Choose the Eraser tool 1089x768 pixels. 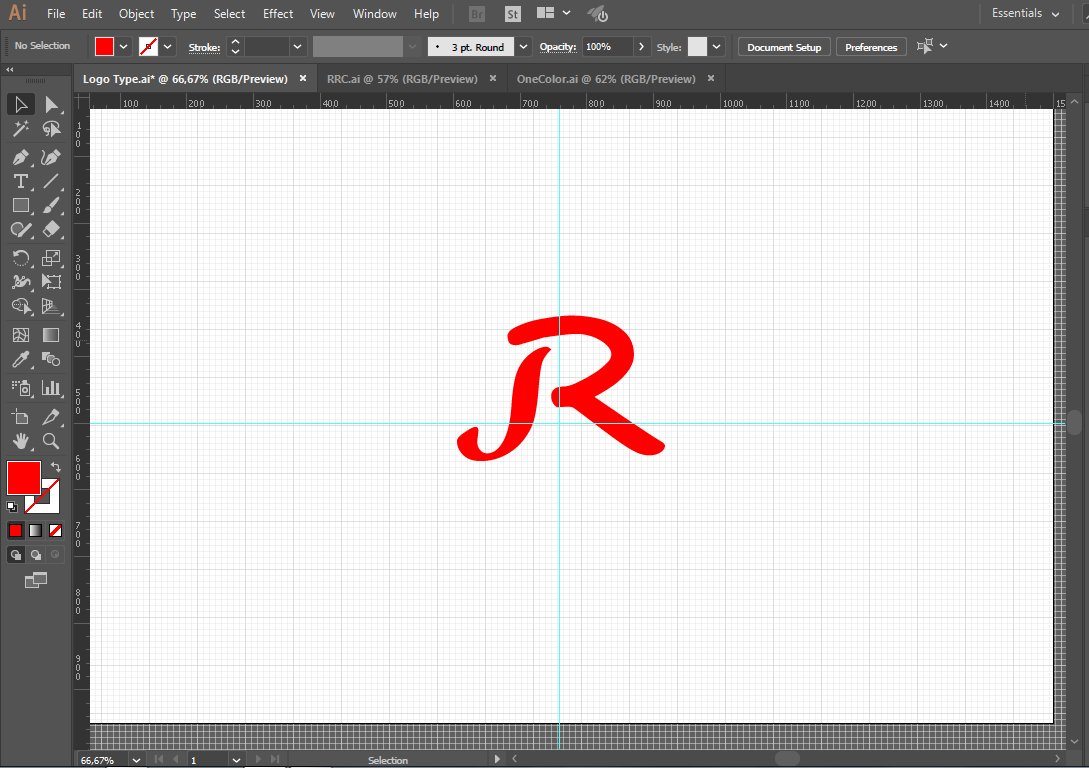click(x=51, y=229)
